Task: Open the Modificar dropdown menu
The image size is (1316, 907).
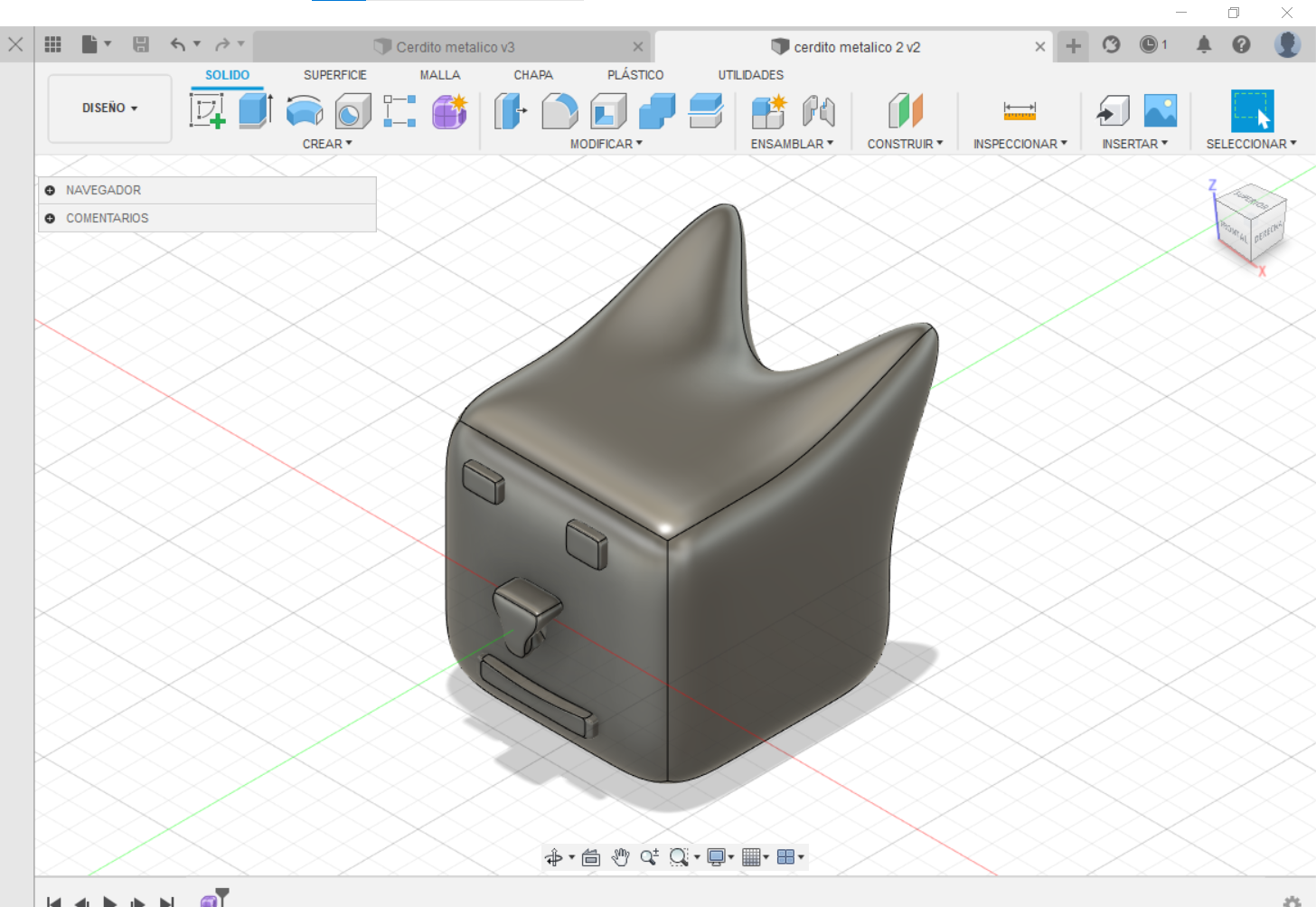Action: [x=606, y=144]
